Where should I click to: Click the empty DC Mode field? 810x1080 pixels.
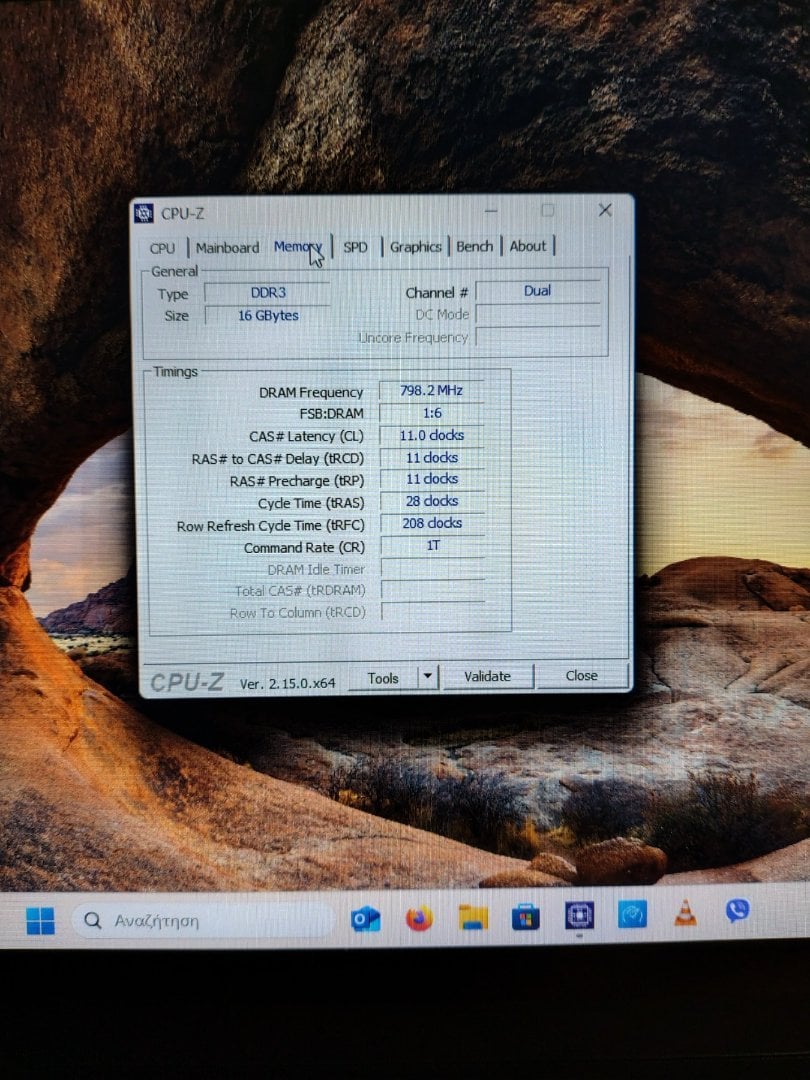[x=538, y=314]
